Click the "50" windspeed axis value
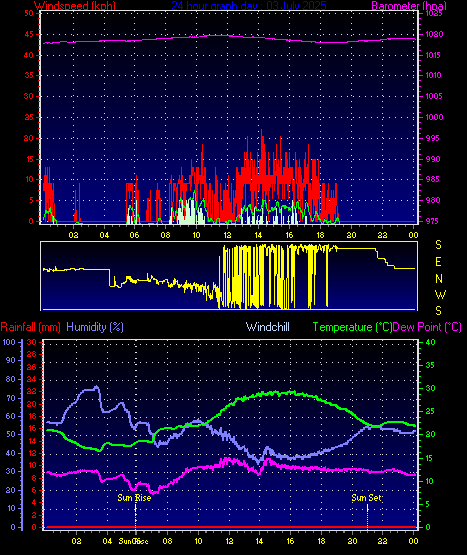The width and height of the screenshot is (467, 555). click(x=29, y=13)
